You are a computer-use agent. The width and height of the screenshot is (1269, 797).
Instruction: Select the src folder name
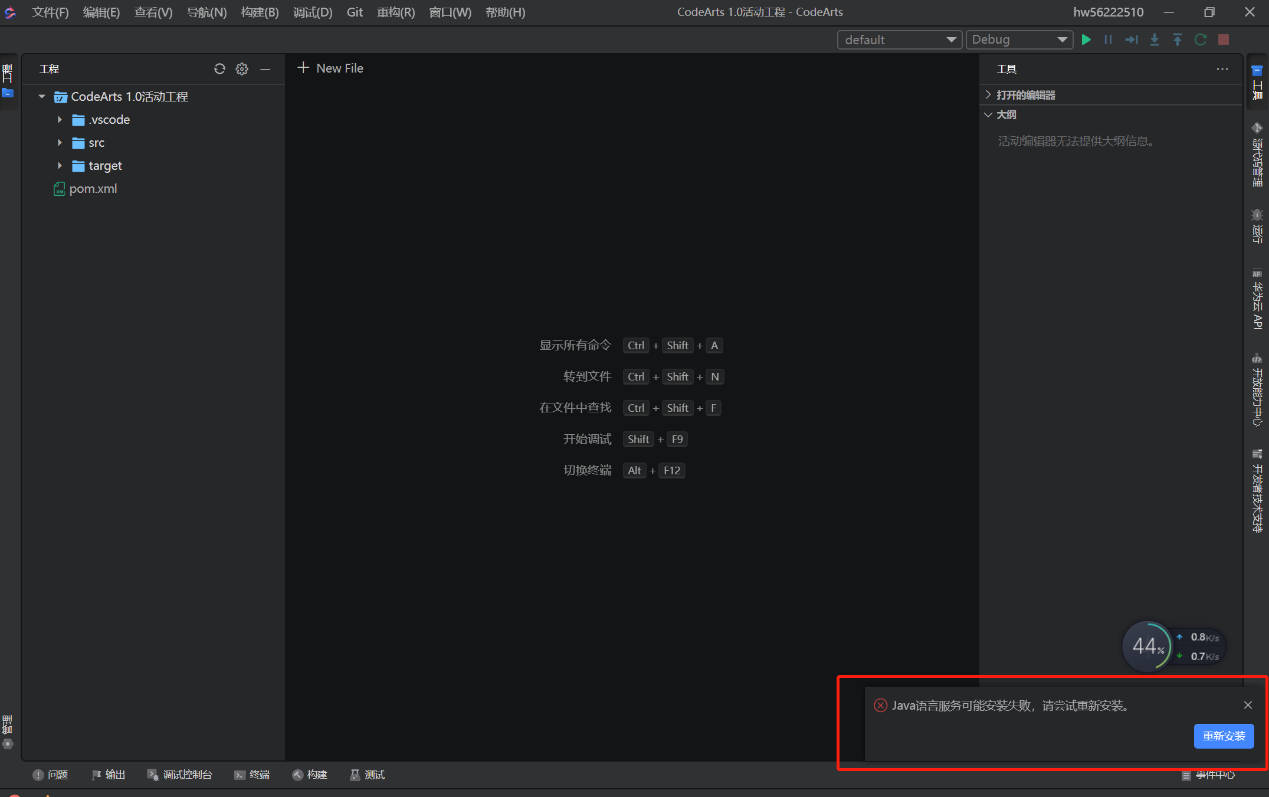pyautogui.click(x=96, y=143)
